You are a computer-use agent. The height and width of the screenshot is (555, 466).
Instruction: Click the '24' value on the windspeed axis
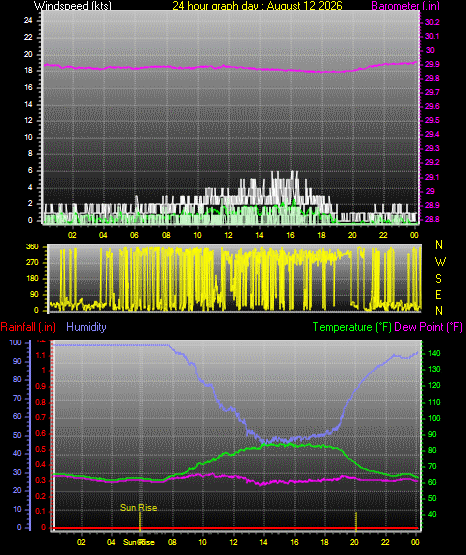pos(28,21)
